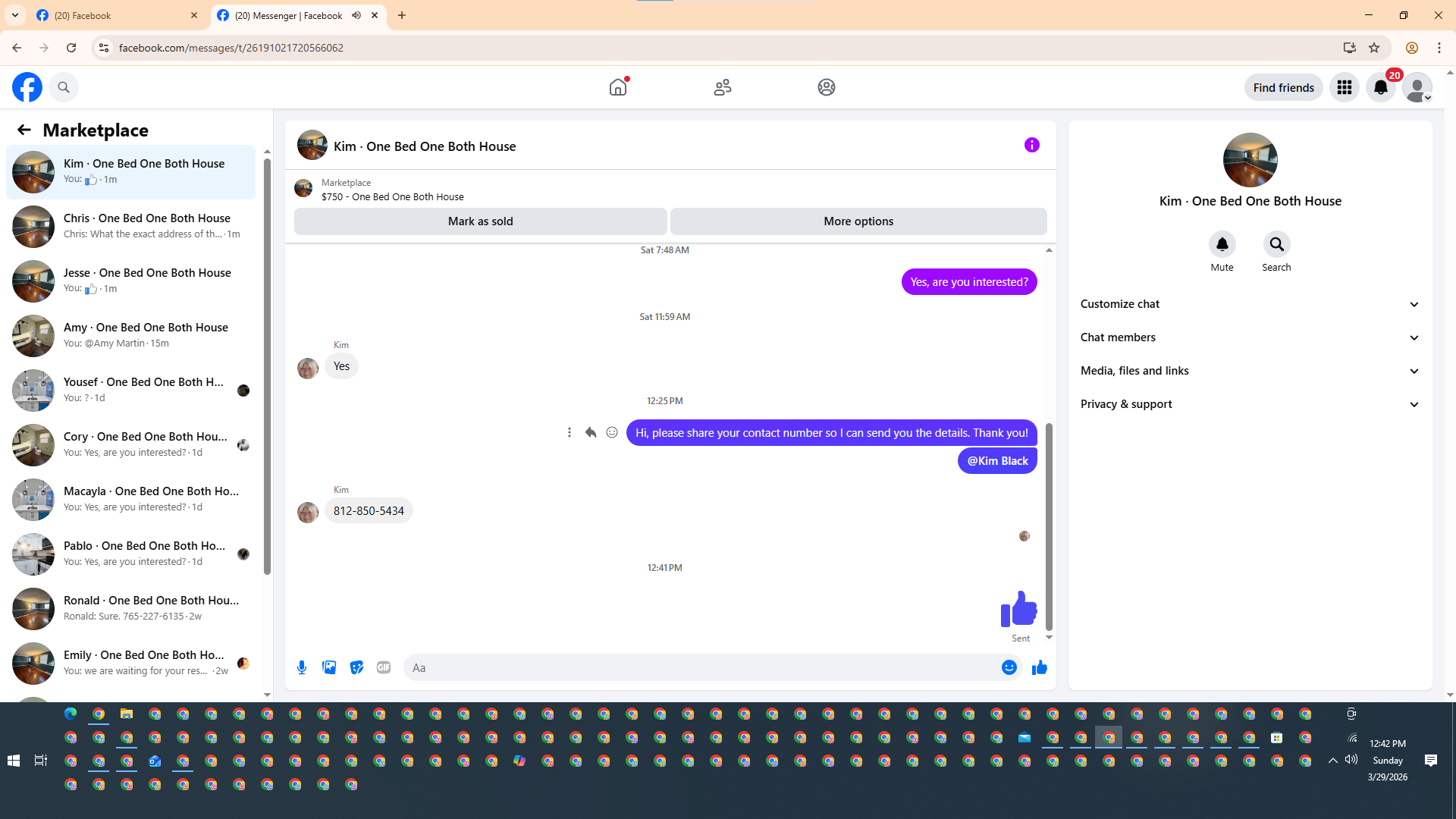Bookmark this page with star icon
Screen dimensions: 1456x819
click(x=1374, y=48)
